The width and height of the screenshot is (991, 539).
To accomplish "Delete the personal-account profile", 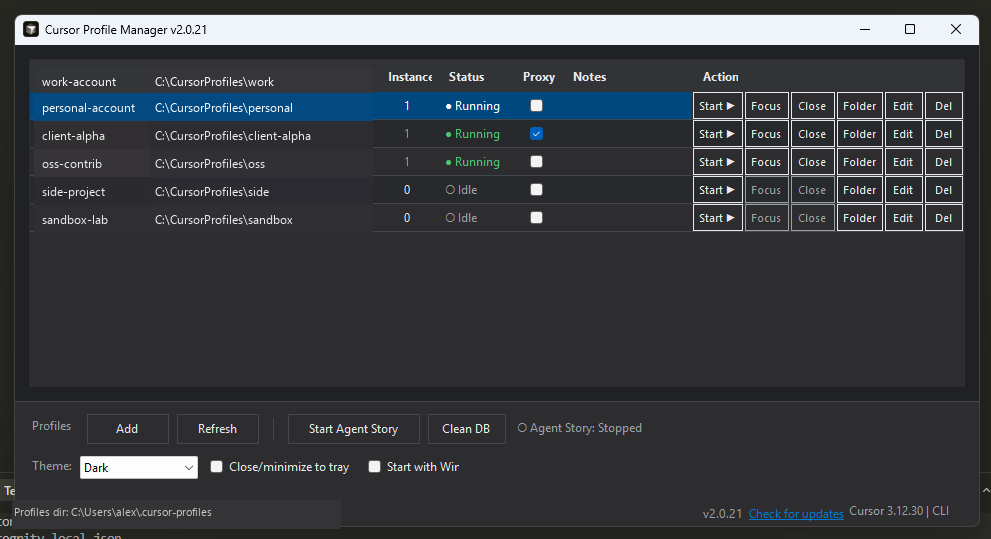I will point(944,106).
